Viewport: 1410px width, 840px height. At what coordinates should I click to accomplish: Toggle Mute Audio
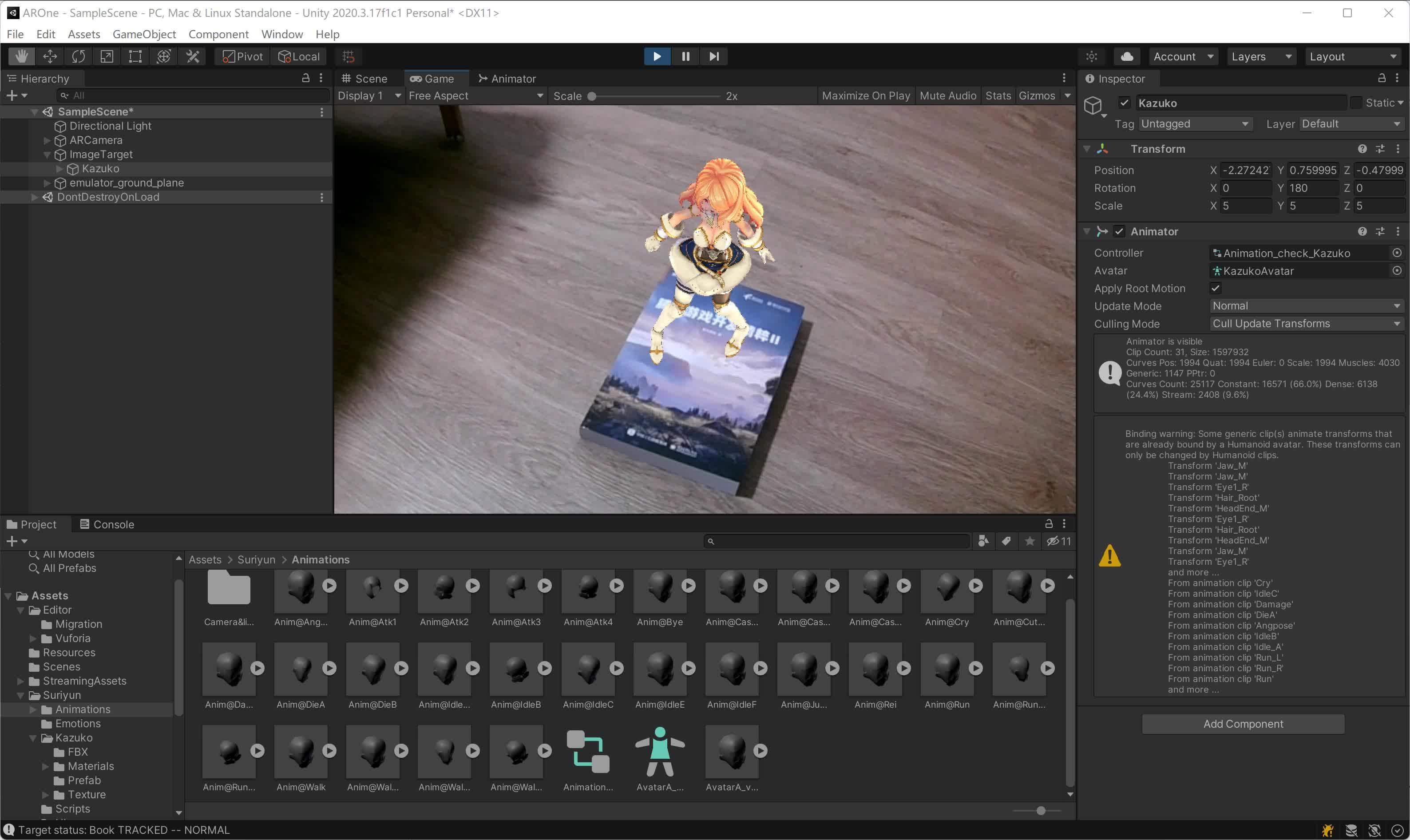(947, 95)
